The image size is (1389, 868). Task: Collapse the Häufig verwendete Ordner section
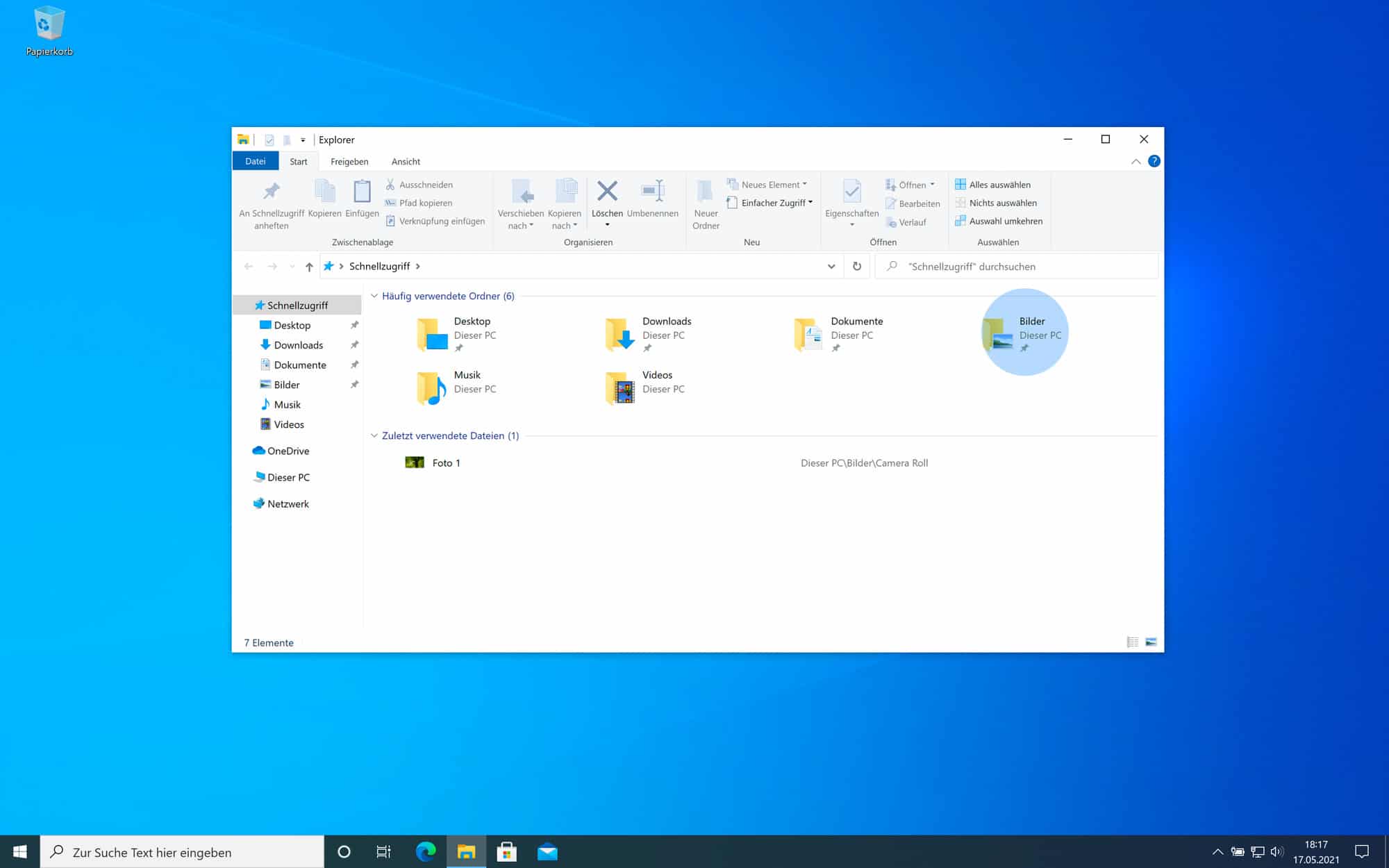[x=374, y=296]
